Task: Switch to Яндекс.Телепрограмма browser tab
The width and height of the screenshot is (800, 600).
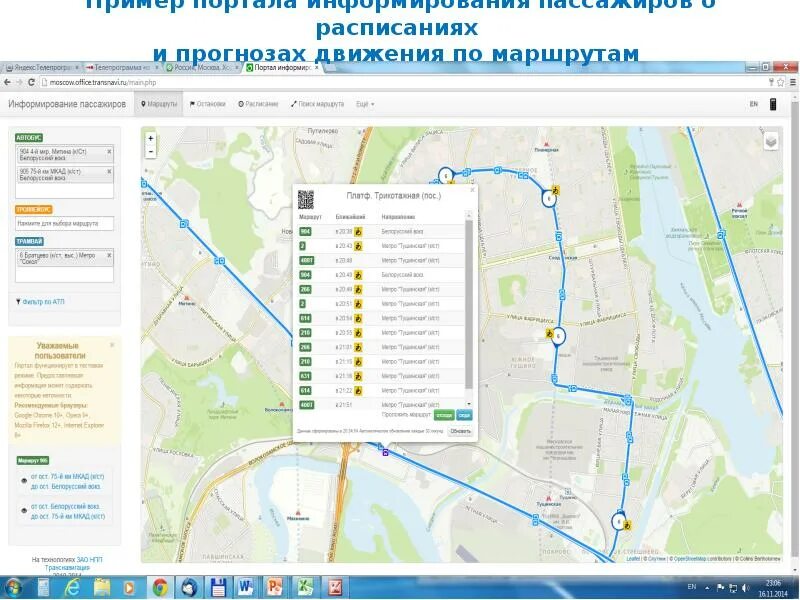Action: pyautogui.click(x=42, y=68)
